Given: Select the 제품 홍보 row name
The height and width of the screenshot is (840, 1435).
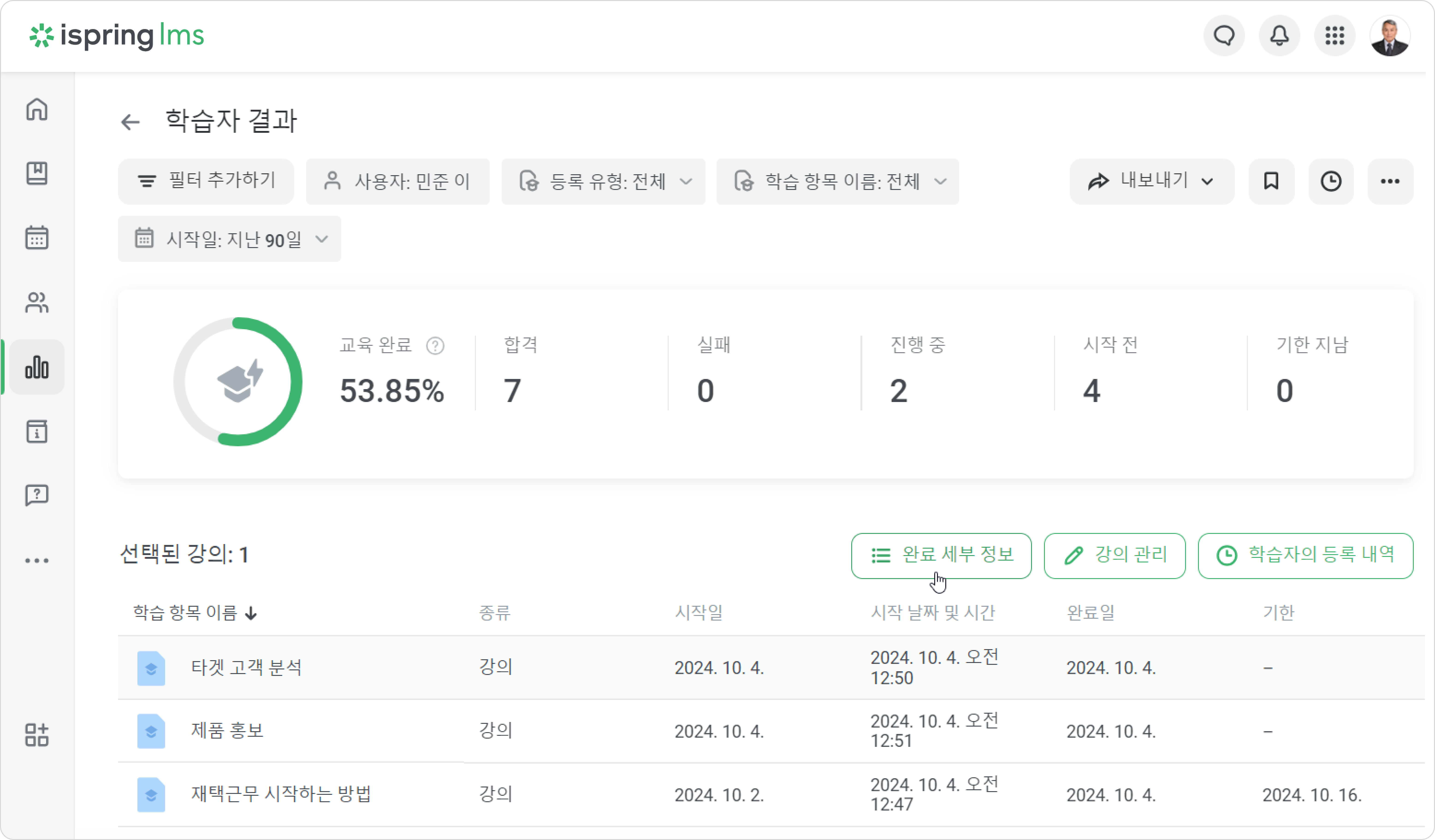Looking at the screenshot, I should pos(227,731).
